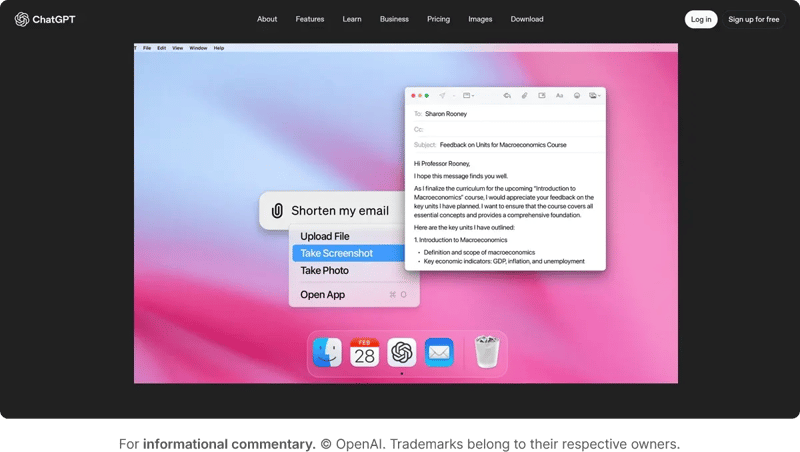Click the 'Shorten my email' prompt text
The image size is (800, 452).
pos(340,211)
